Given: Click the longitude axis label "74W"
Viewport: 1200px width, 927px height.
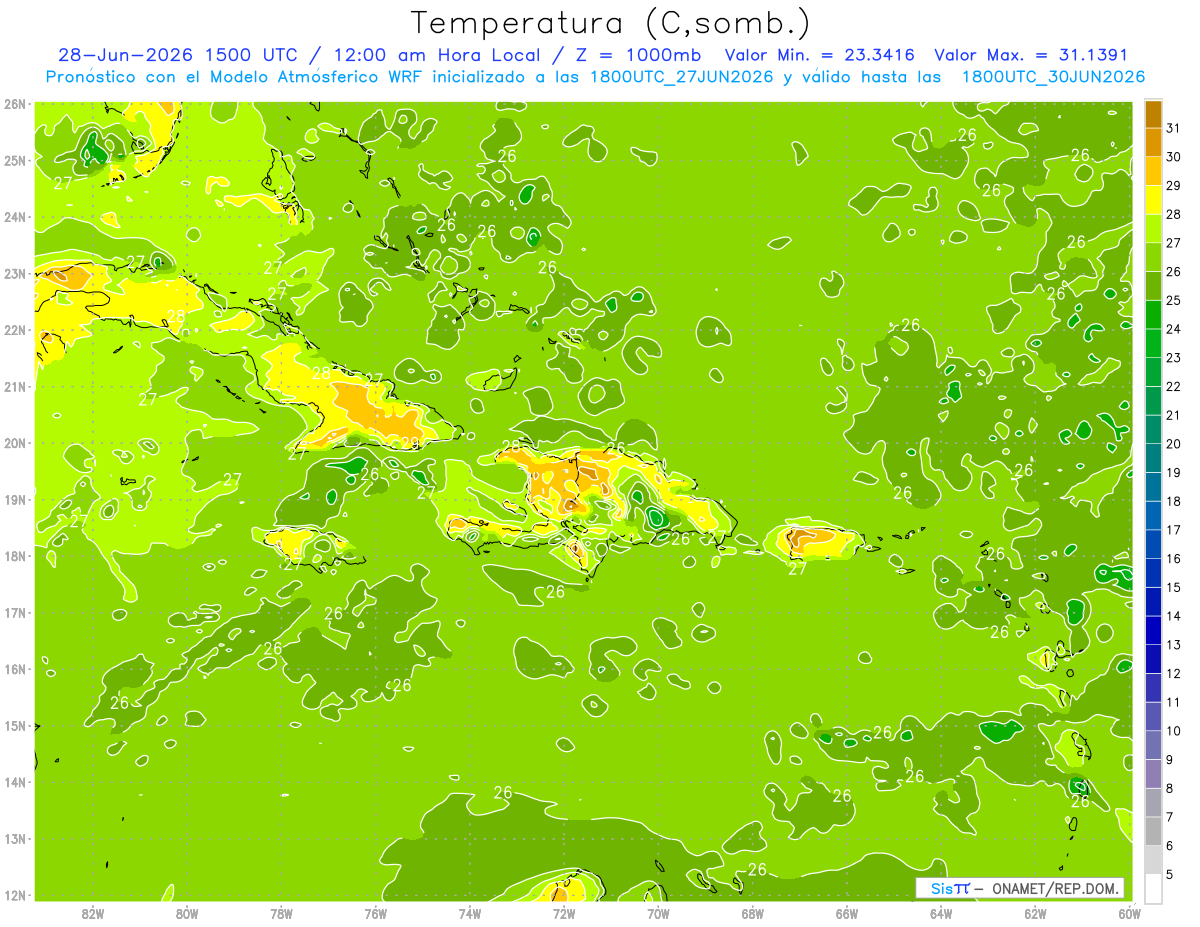Looking at the screenshot, I should [x=470, y=913].
